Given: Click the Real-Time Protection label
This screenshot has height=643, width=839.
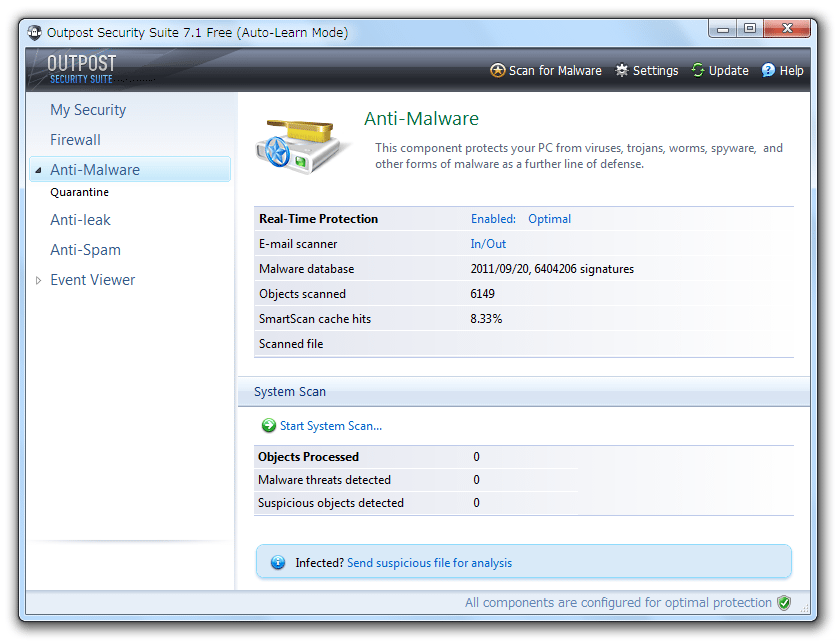Looking at the screenshot, I should pos(318,219).
